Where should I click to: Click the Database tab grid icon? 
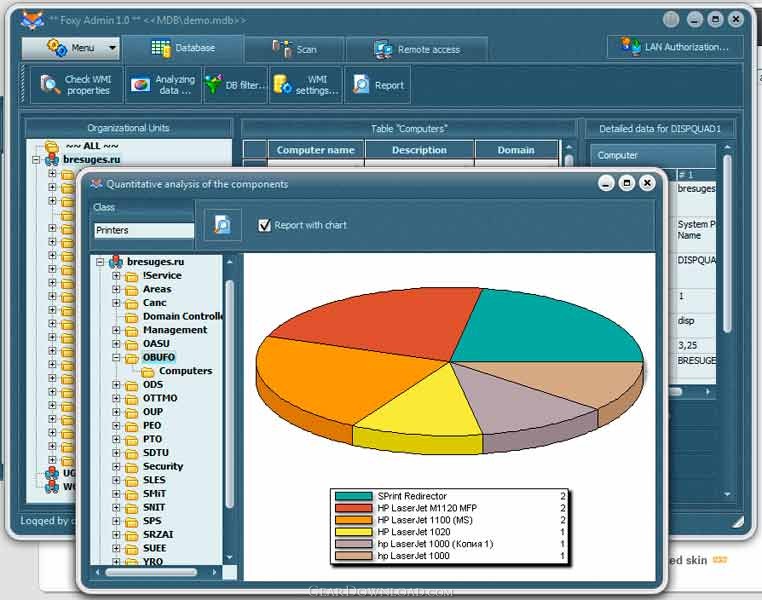point(161,49)
